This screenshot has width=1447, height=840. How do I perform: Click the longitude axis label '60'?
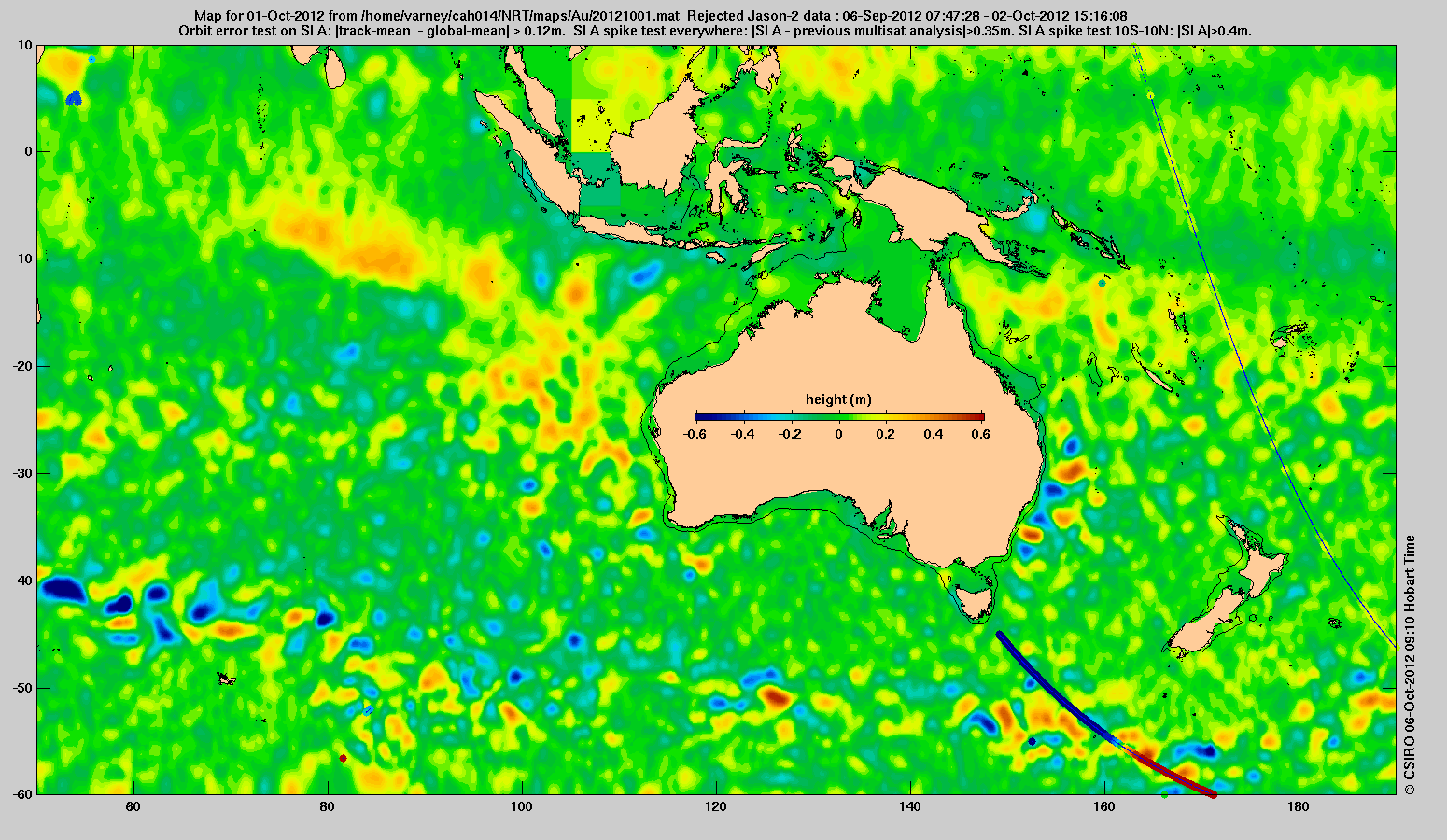coord(133,806)
